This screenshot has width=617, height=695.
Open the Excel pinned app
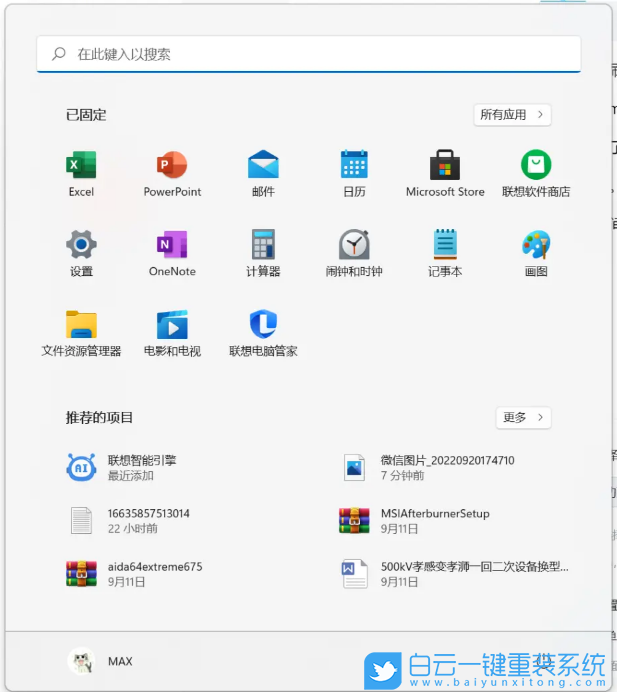(x=81, y=174)
